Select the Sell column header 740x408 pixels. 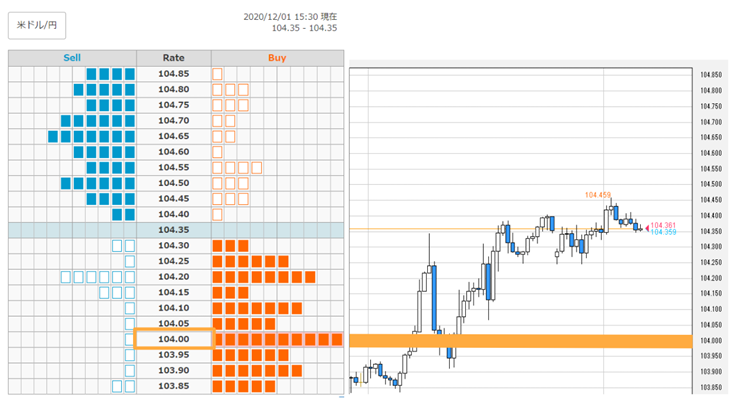[72, 58]
